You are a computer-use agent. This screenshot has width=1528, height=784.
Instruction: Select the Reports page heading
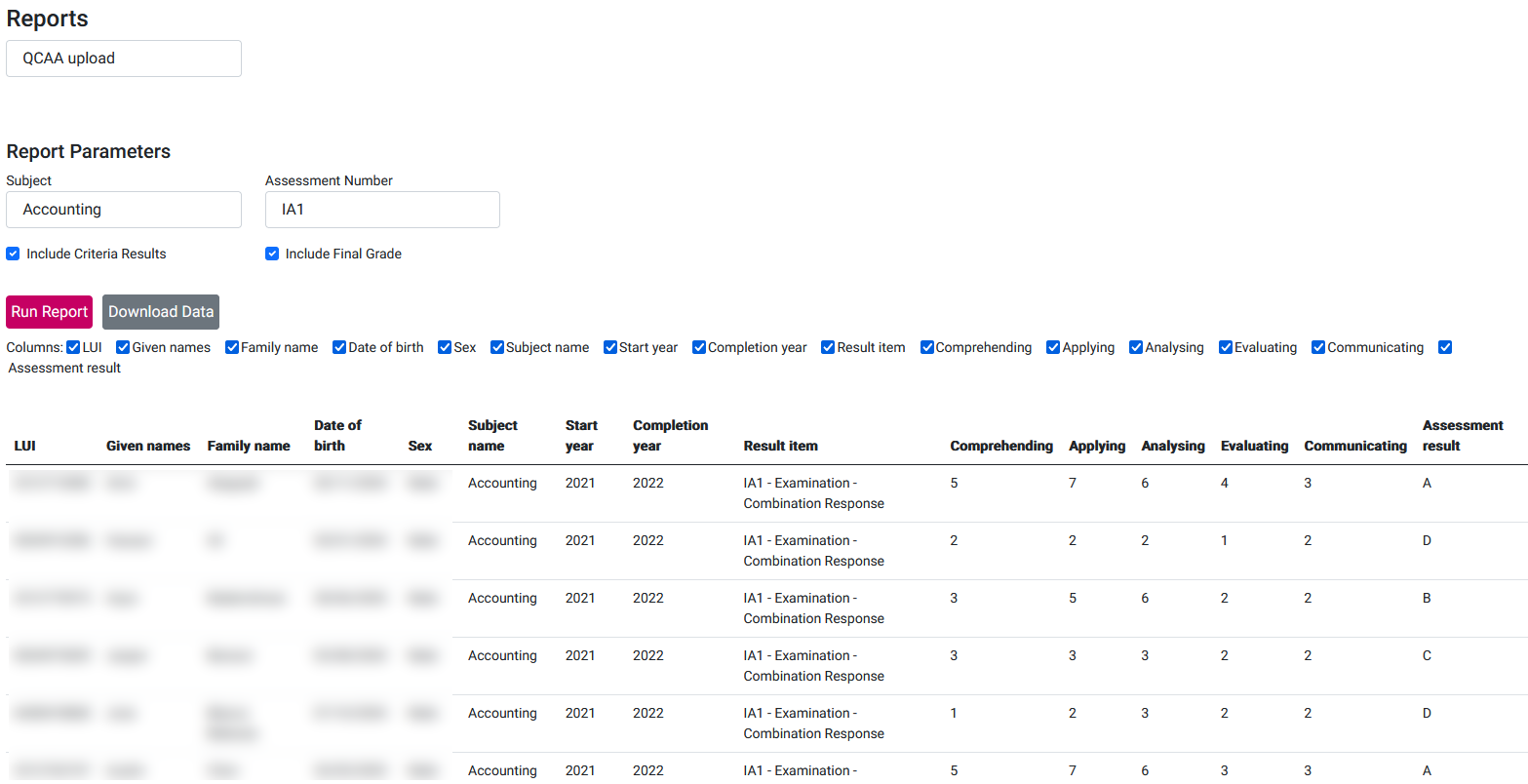point(47,19)
